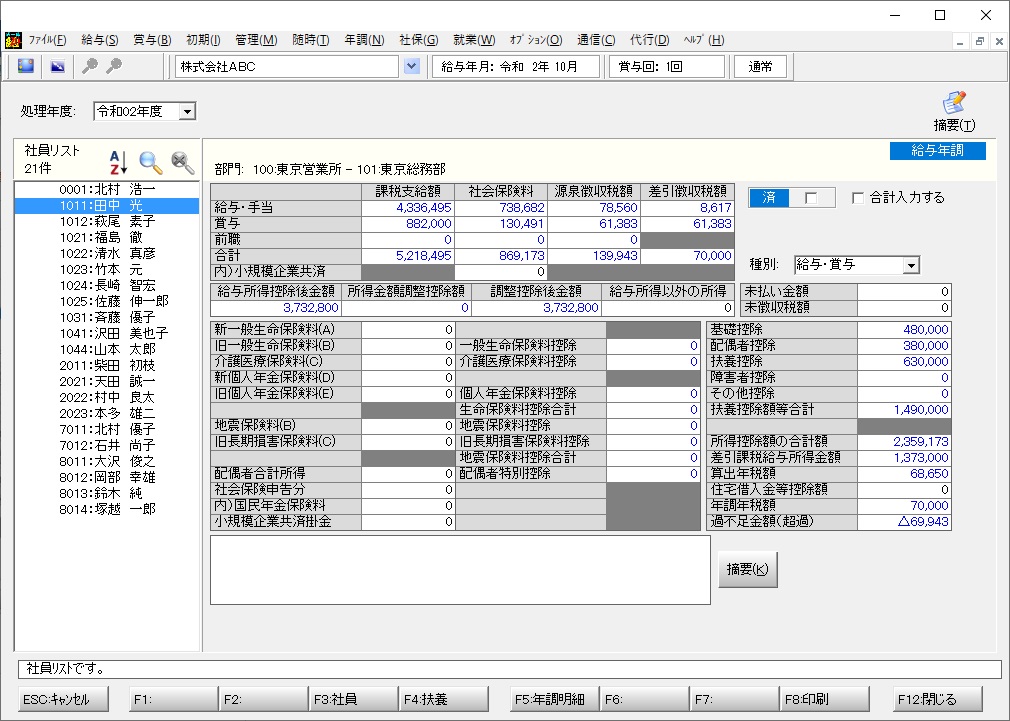Select employee 1022:清水 真彦
This screenshot has height=721, width=1010.
(x=107, y=253)
